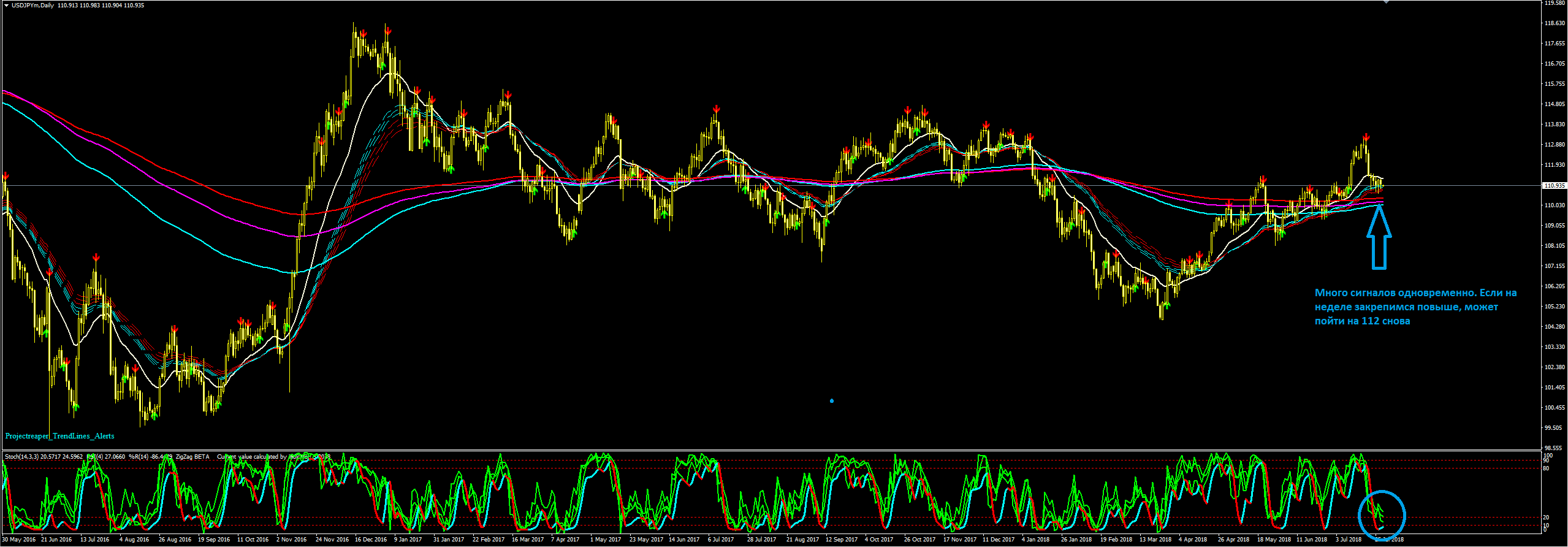
Task: Click the current price tag 110.935
Action: [x=1556, y=185]
